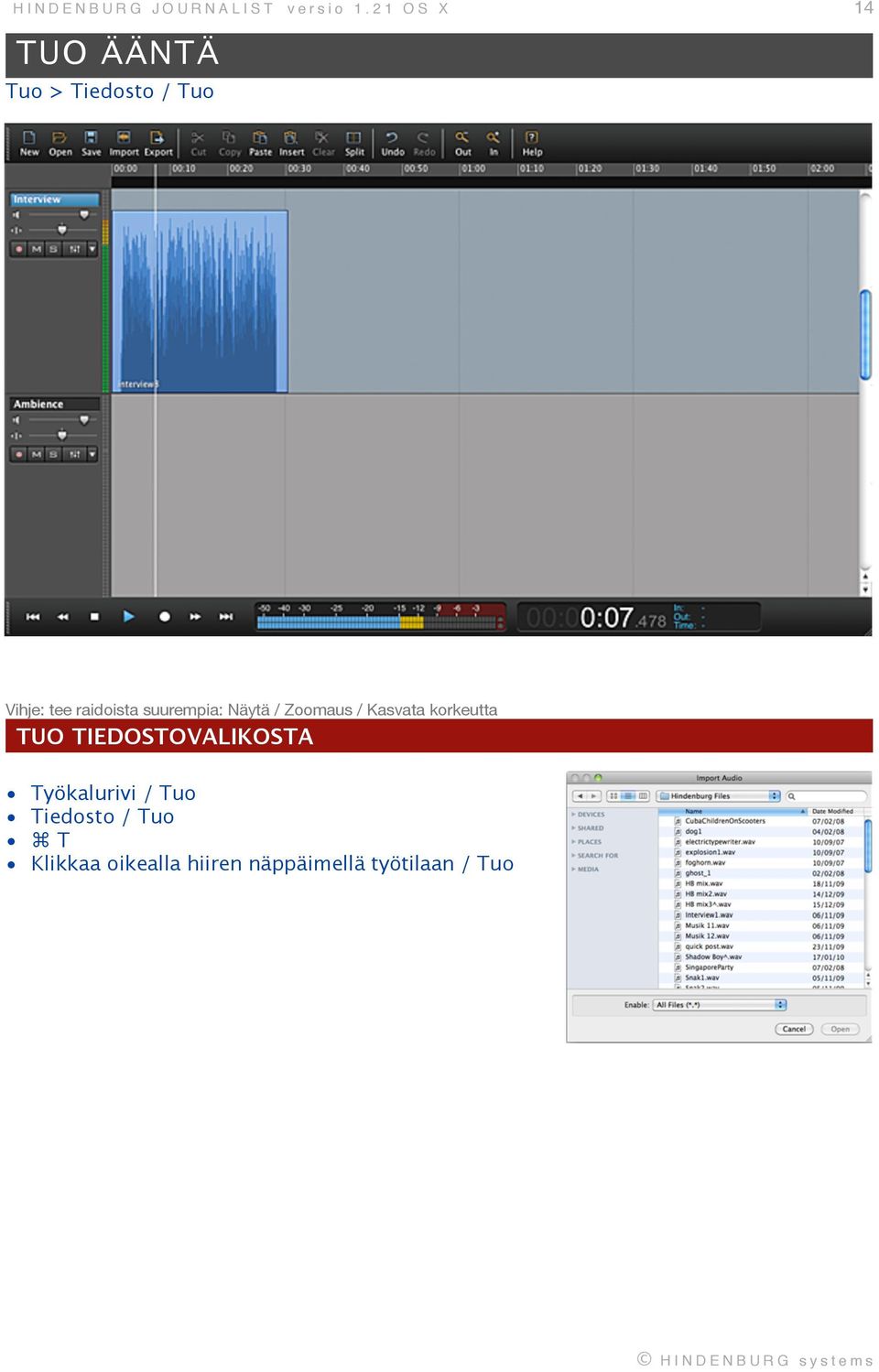The width and height of the screenshot is (879, 1372).
Task: Sort by the Date Modified column header
Action: [835, 811]
